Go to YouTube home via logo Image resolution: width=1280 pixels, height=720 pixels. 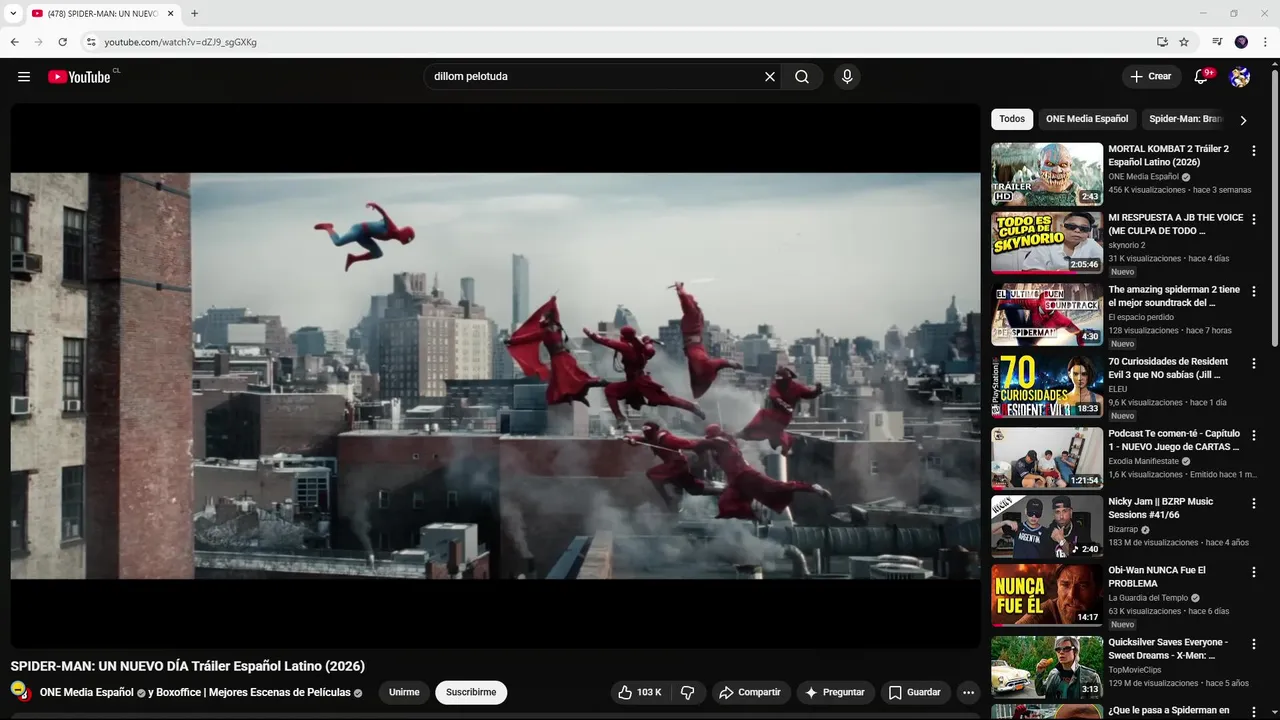click(79, 77)
